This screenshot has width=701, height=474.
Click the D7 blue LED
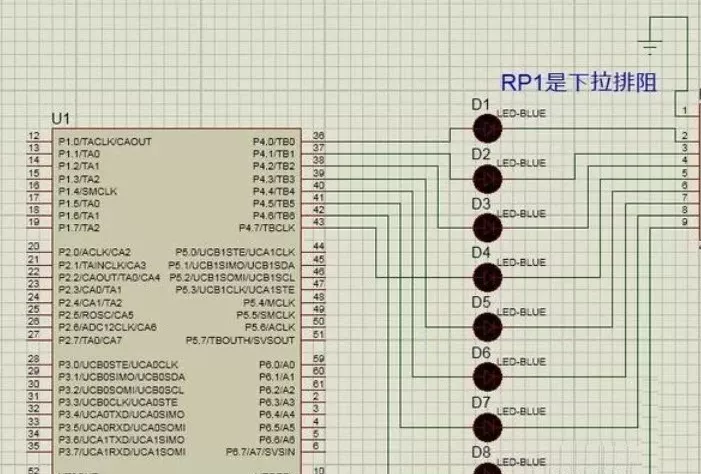click(487, 427)
